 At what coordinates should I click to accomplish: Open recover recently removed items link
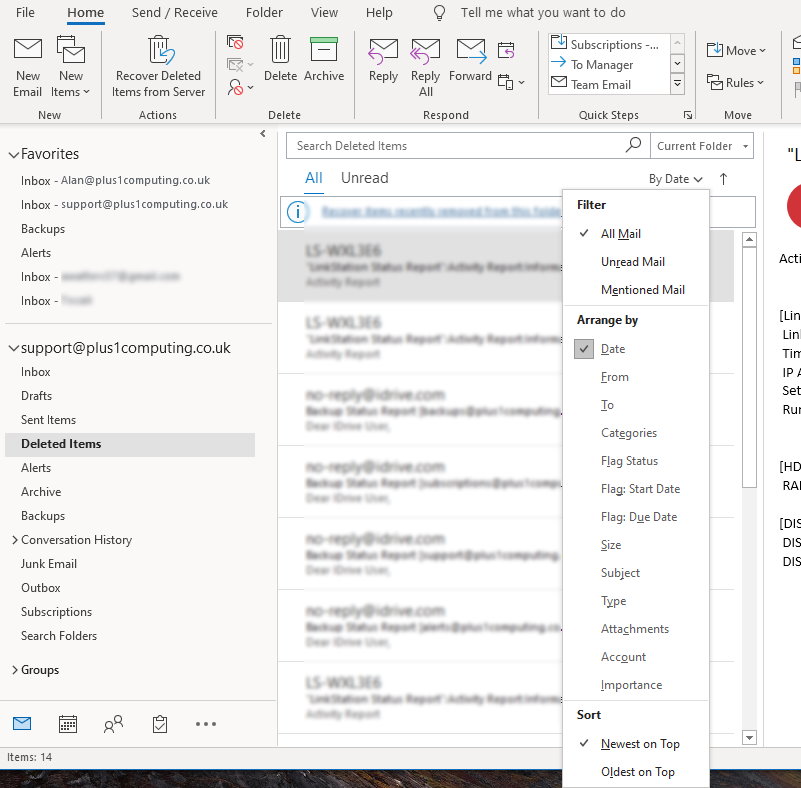pyautogui.click(x=440, y=212)
